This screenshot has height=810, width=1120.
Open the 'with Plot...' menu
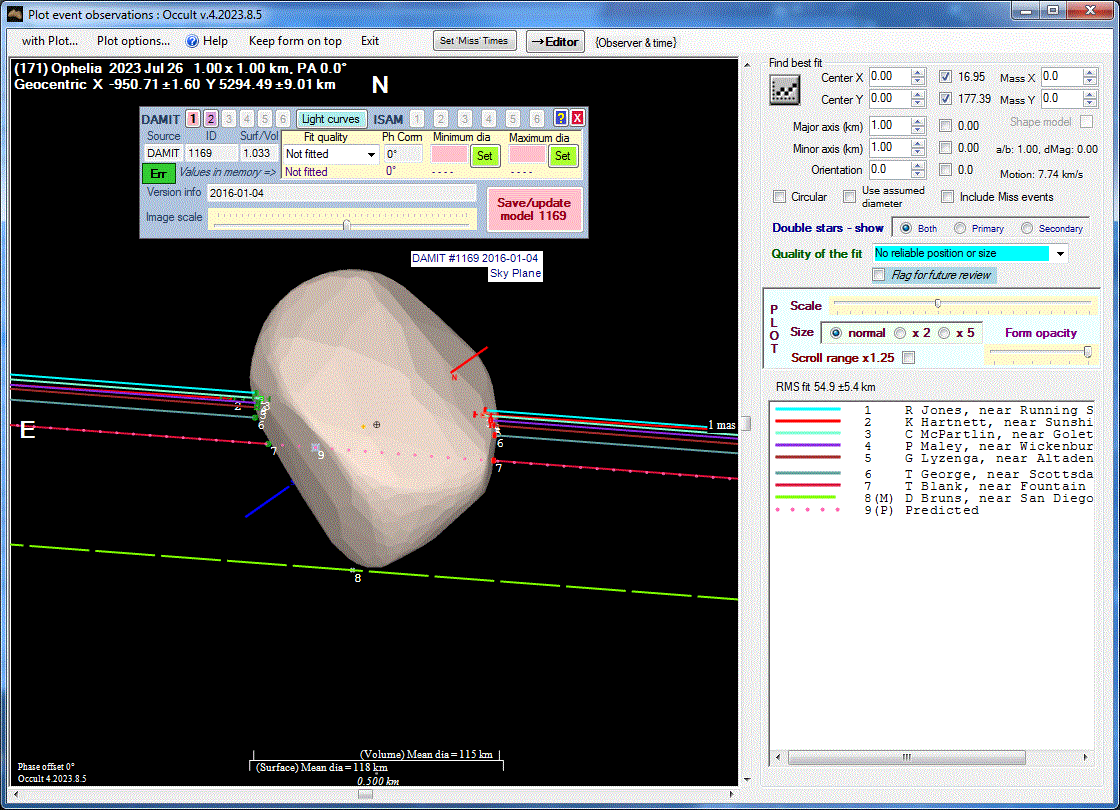coord(50,41)
